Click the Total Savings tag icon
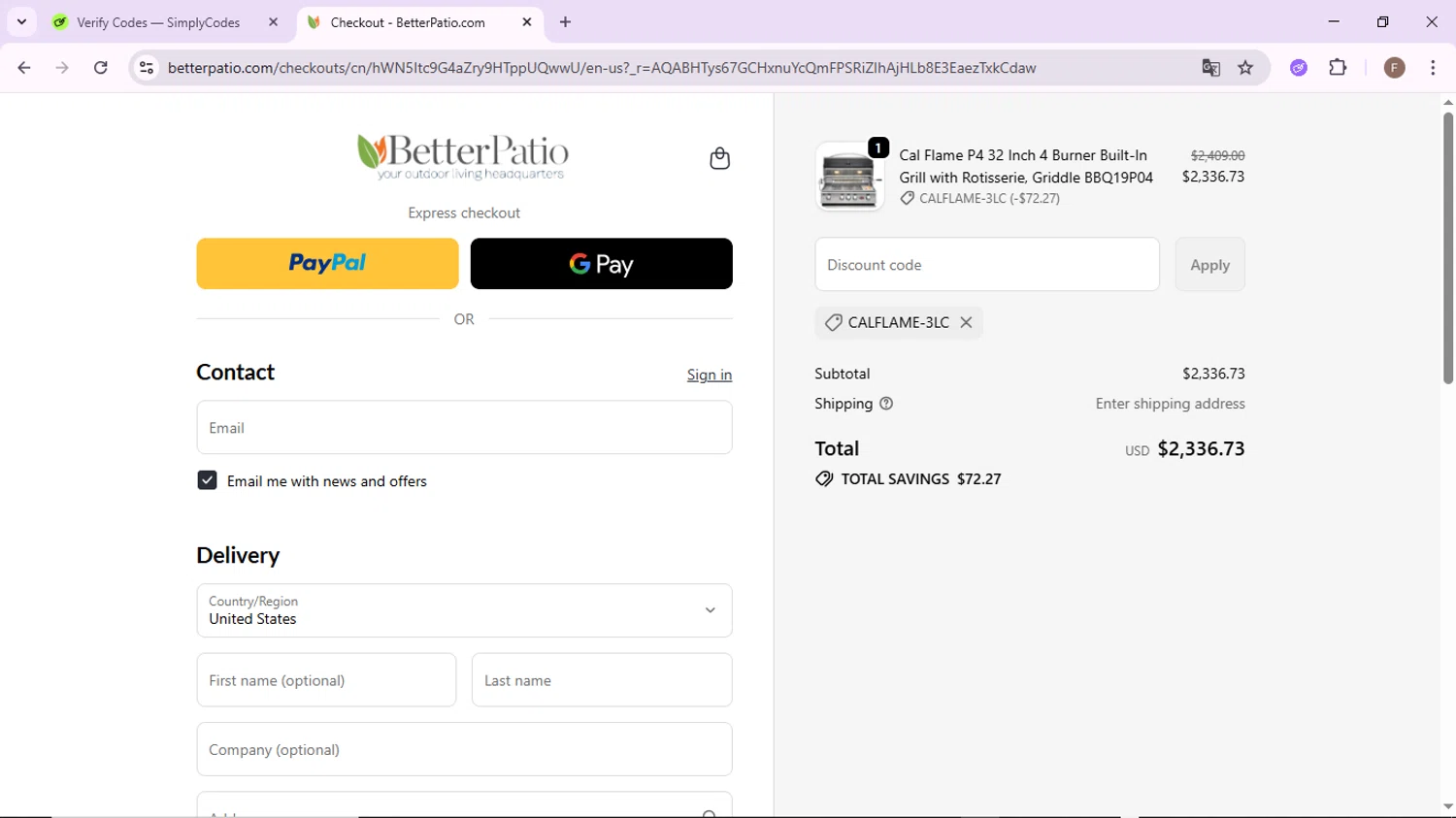 824,479
